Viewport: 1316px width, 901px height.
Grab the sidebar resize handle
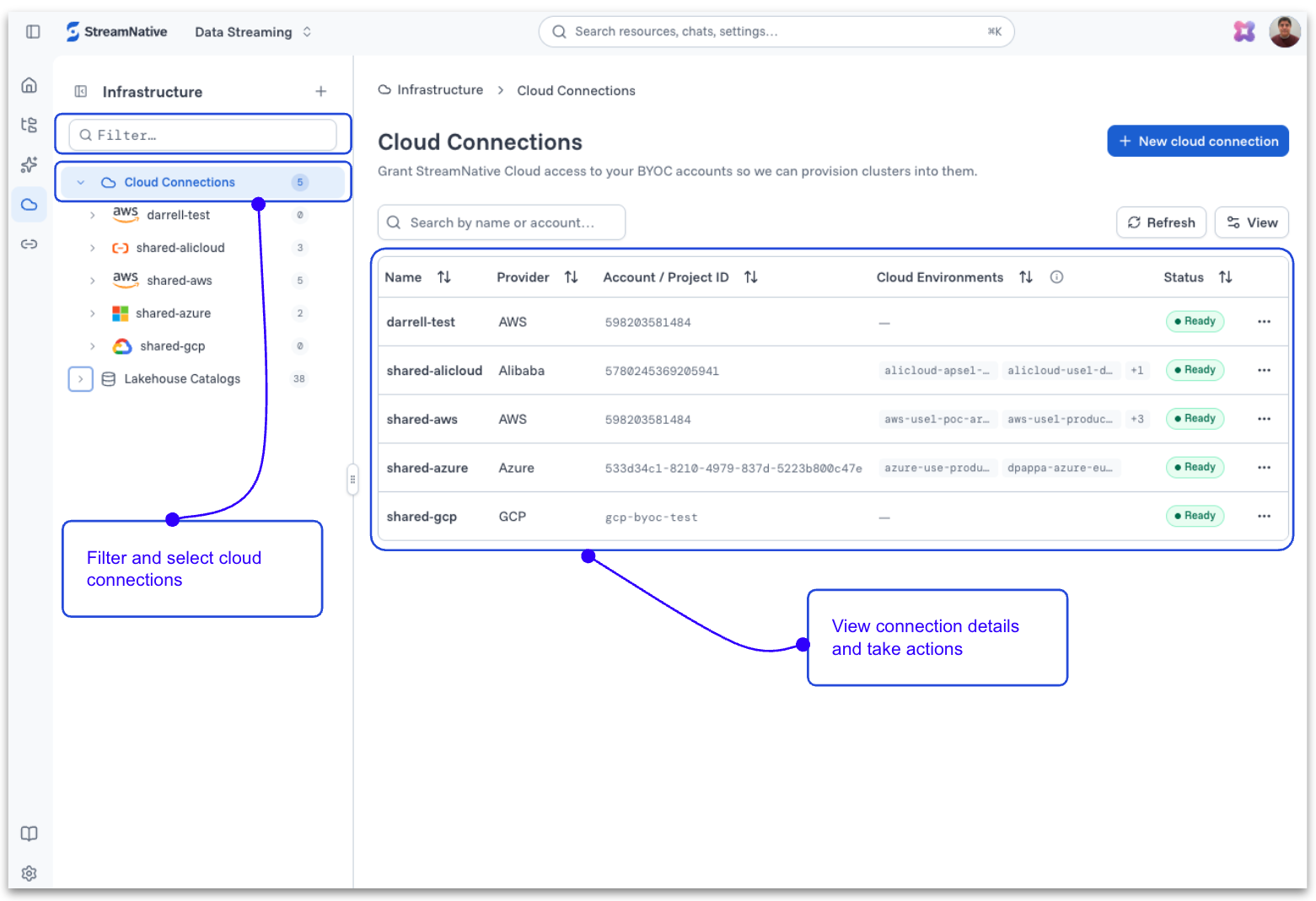point(352,480)
